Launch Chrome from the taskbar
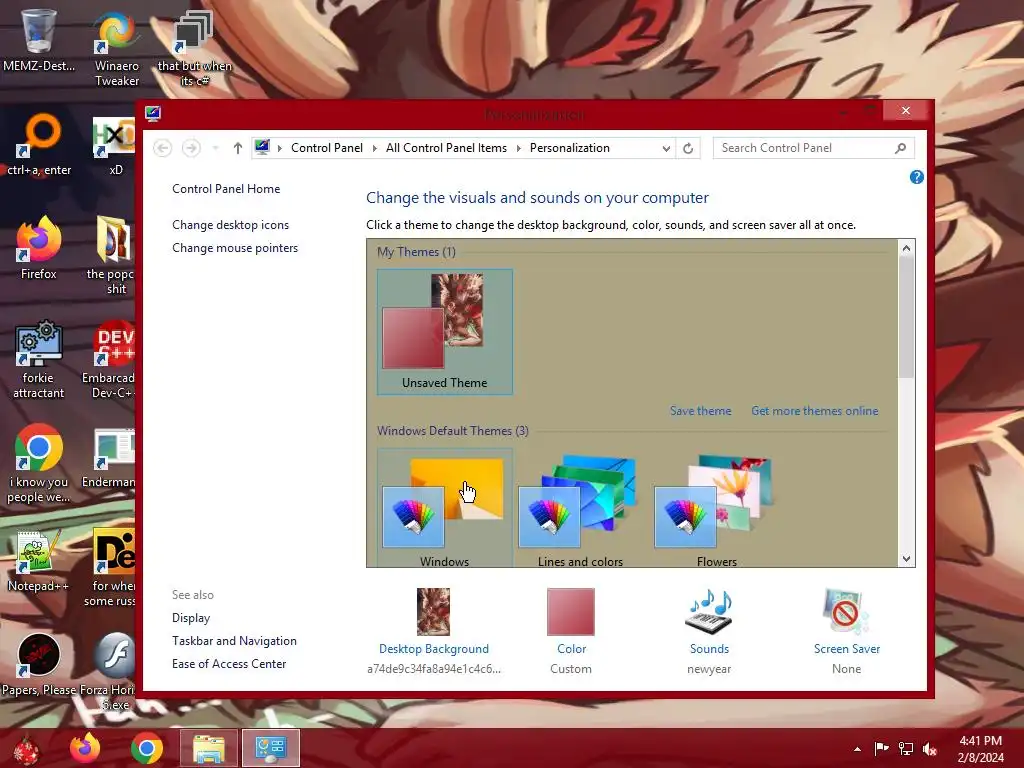 (147, 748)
